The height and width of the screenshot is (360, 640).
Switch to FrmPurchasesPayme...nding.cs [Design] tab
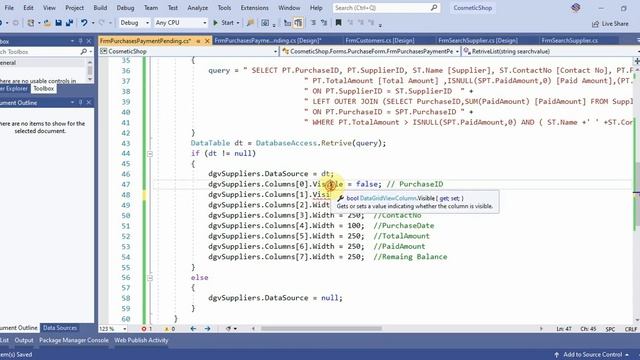[268, 40]
